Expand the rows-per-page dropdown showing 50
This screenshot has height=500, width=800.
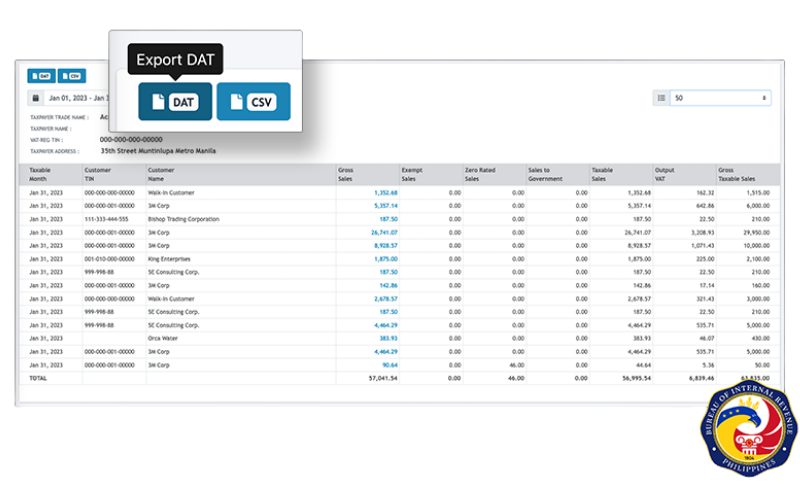point(720,98)
